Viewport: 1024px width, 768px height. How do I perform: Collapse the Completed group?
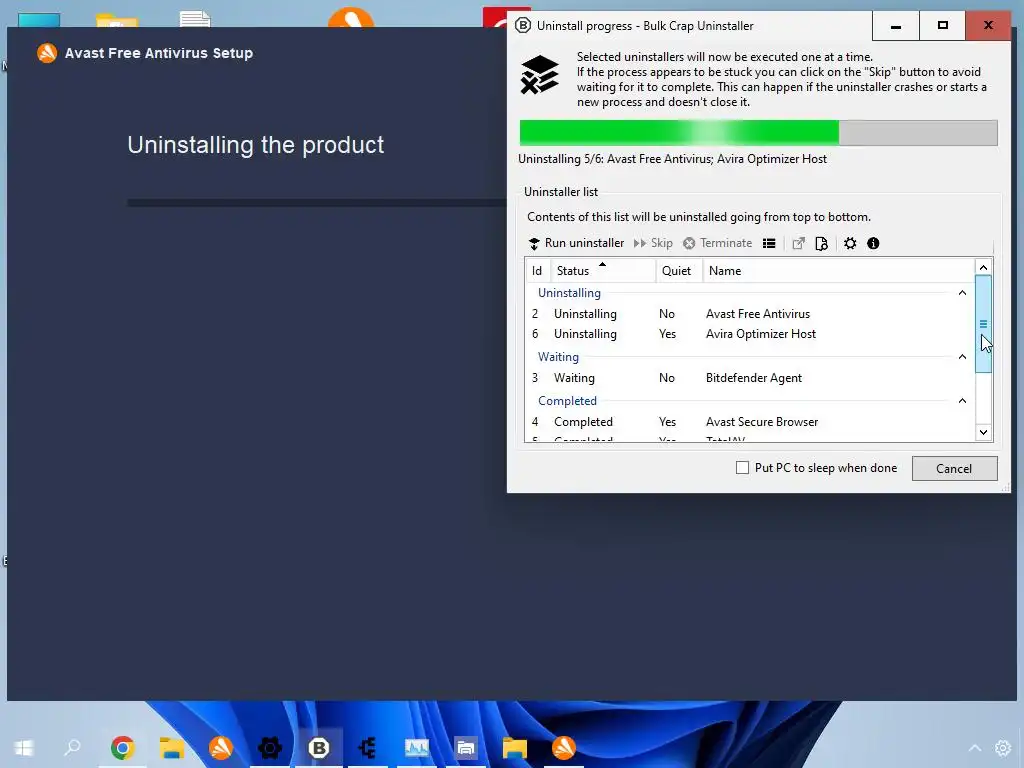point(962,400)
